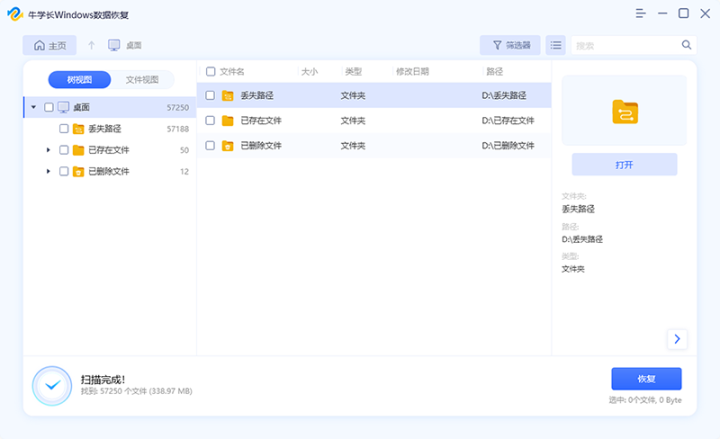Click the magnifier search icon
Viewport: 720px width, 439px height.
(686, 45)
